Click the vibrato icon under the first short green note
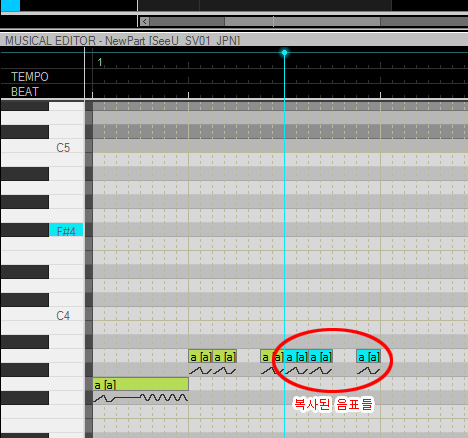The height and width of the screenshot is (438, 468). [x=200, y=370]
